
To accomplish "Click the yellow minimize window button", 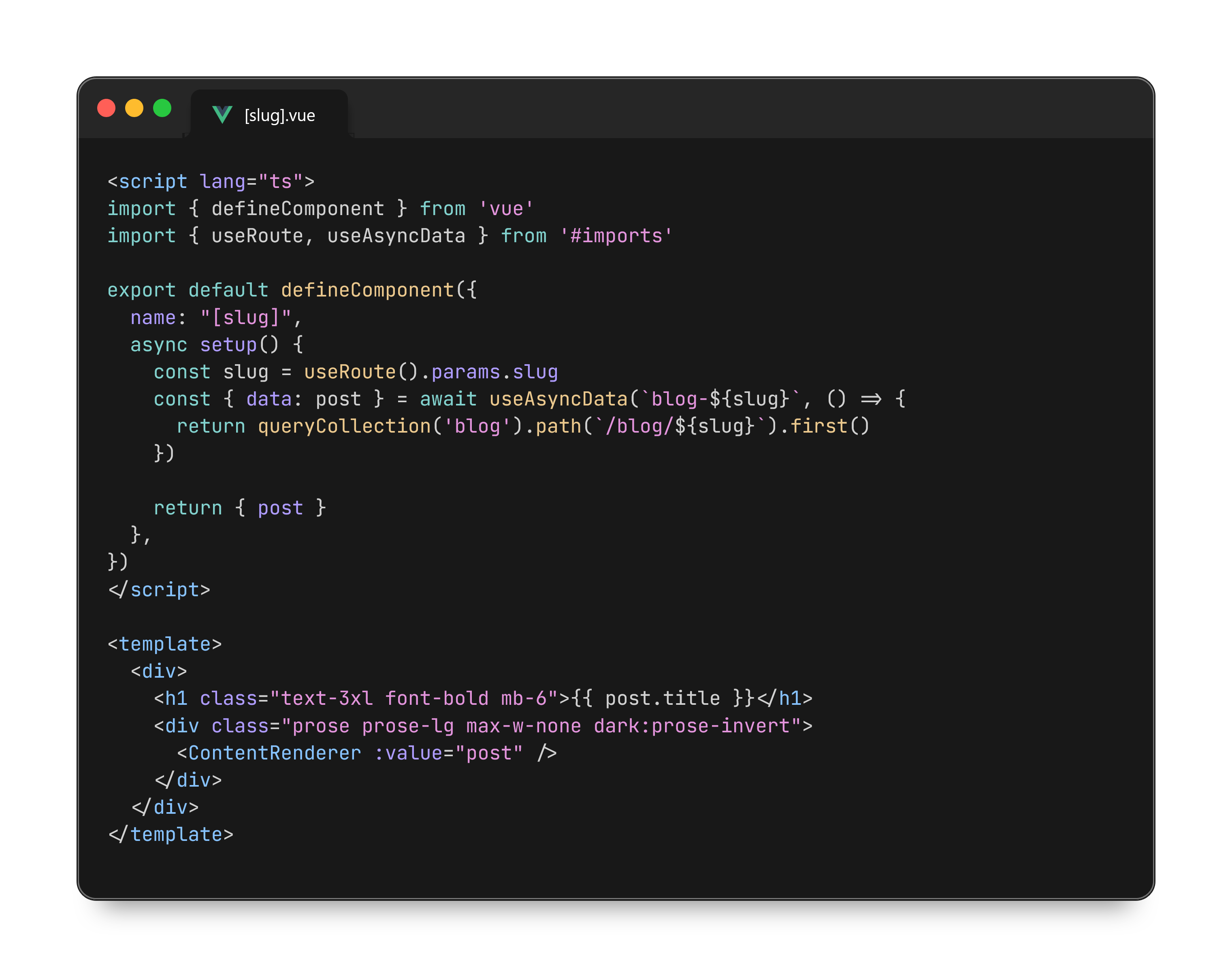I will tap(134, 108).
